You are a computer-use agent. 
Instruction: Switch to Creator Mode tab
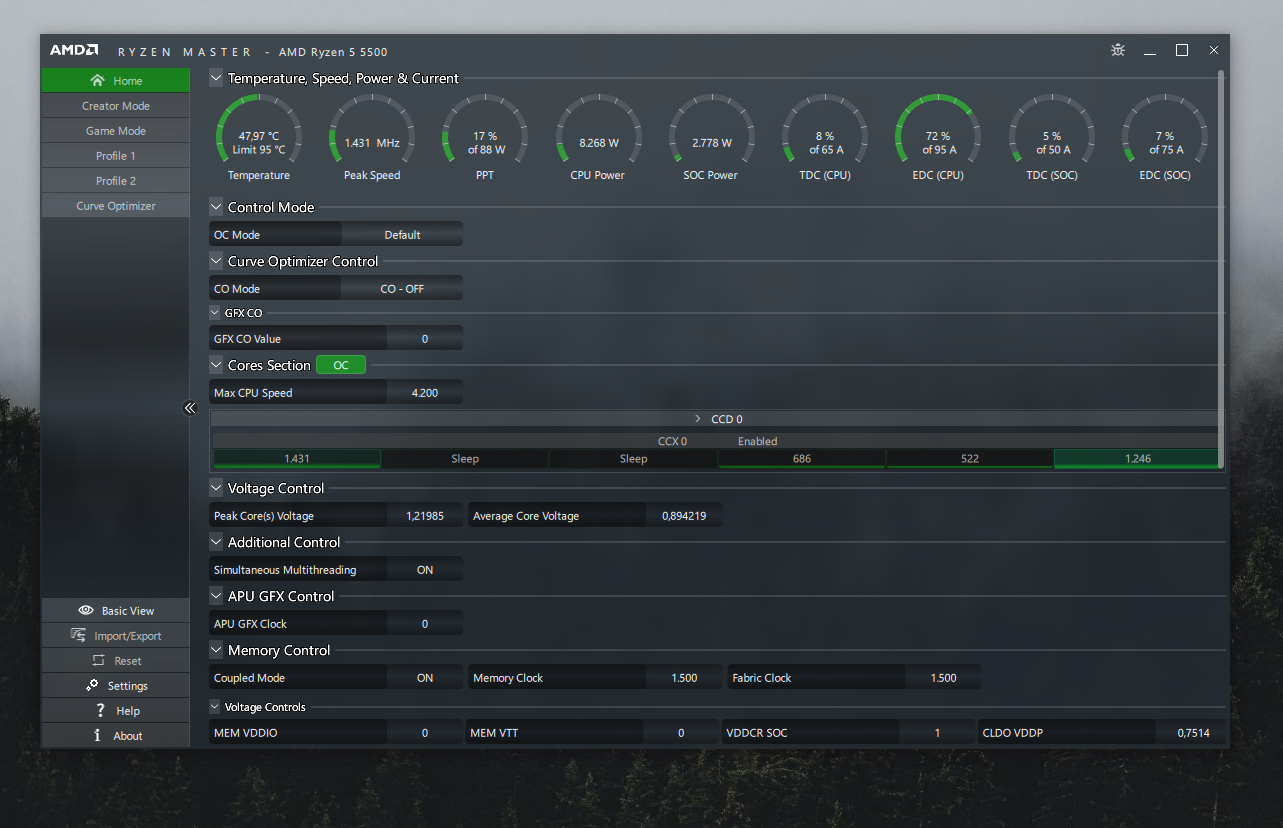pyautogui.click(x=116, y=105)
